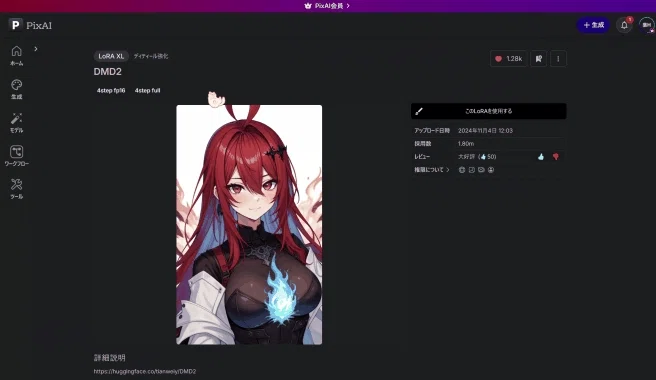Click the first permission globe icon

coord(462,170)
